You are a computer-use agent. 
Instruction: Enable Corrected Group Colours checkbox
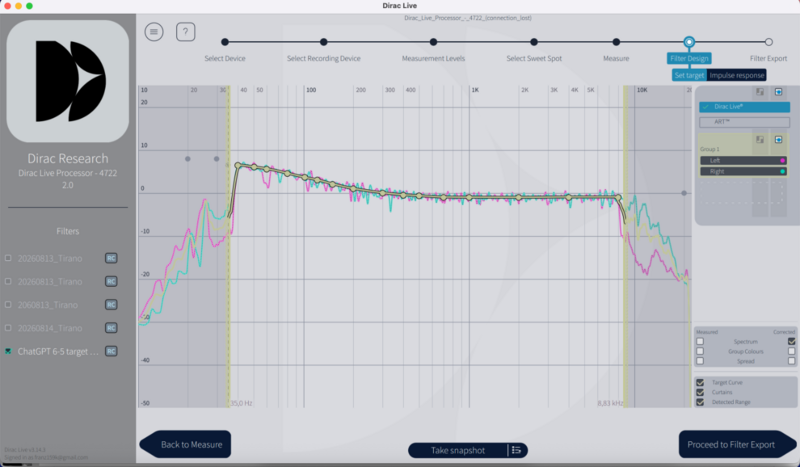791,351
